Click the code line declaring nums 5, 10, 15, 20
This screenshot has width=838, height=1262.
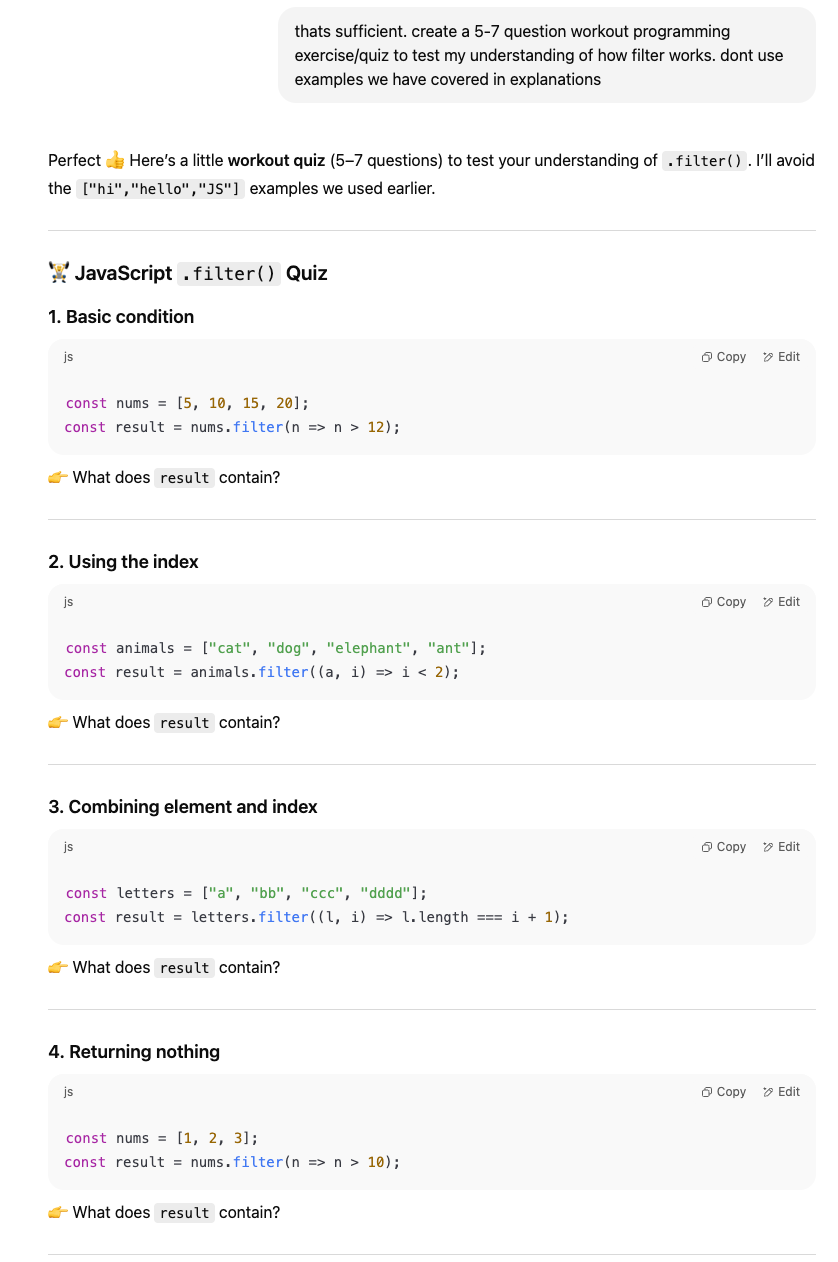187,403
